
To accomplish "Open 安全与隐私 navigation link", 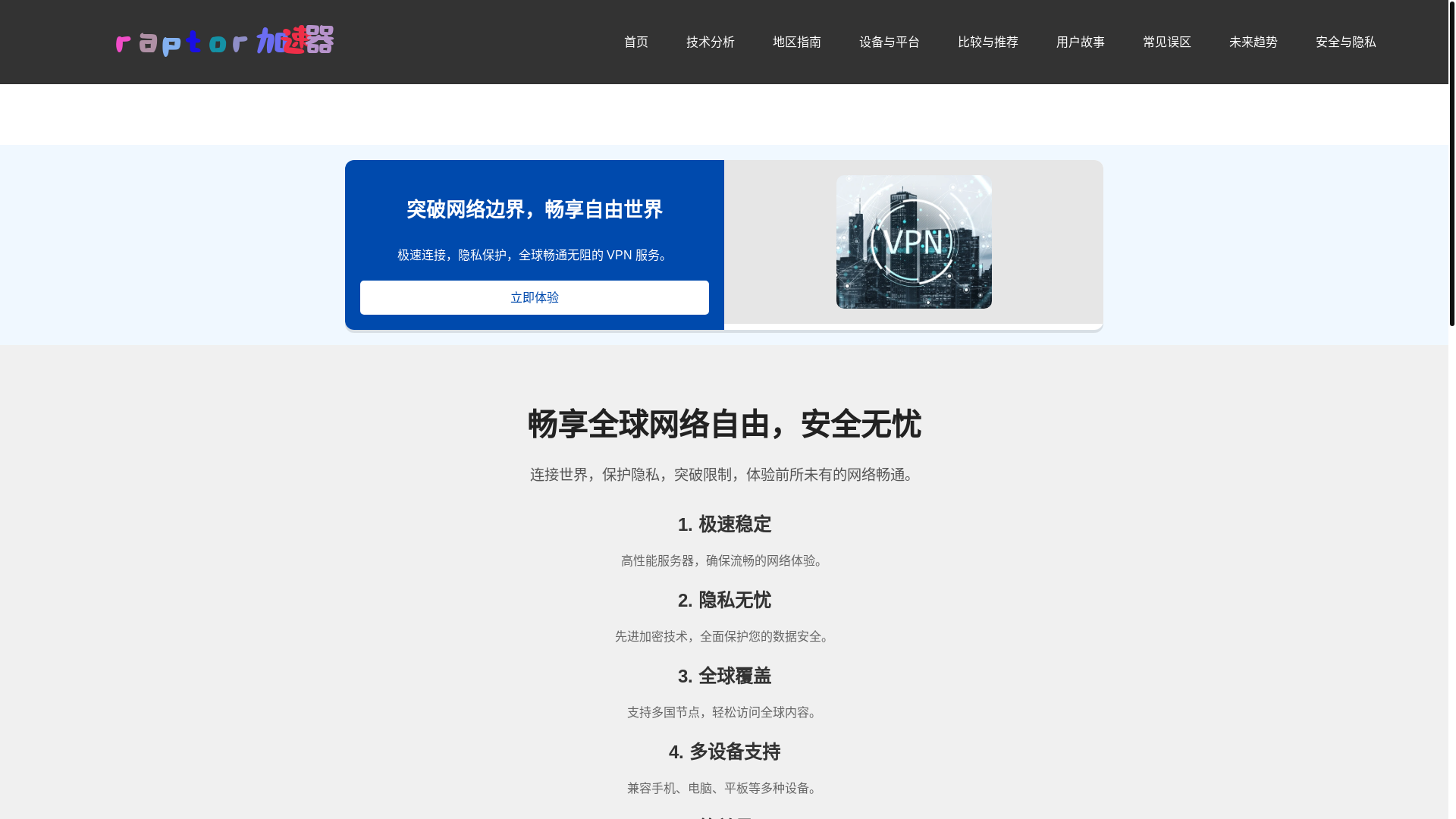I will coord(1346,42).
